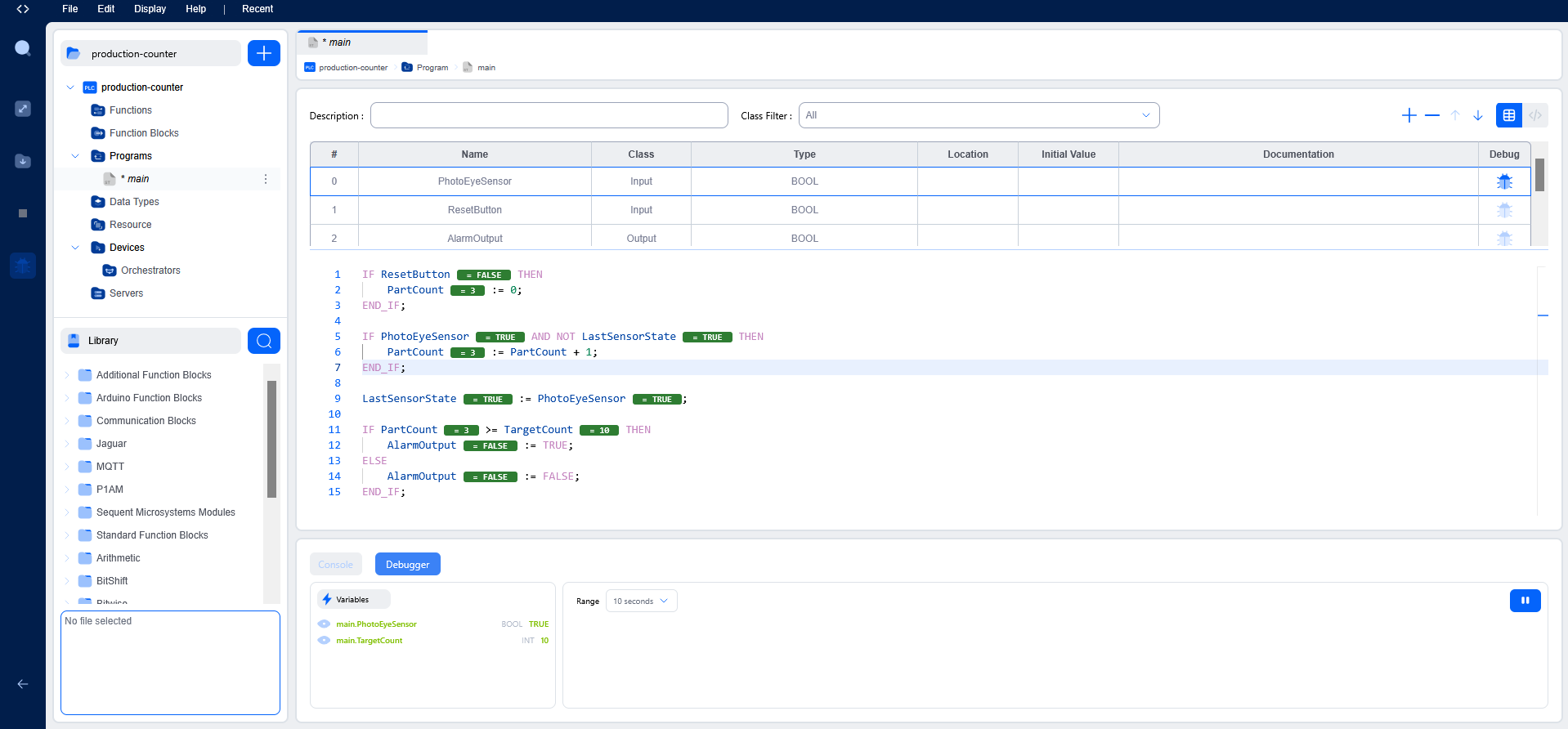Viewport: 1568px width, 729px height.
Task: Click the blue plus button beside production-counter
Action: (264, 53)
